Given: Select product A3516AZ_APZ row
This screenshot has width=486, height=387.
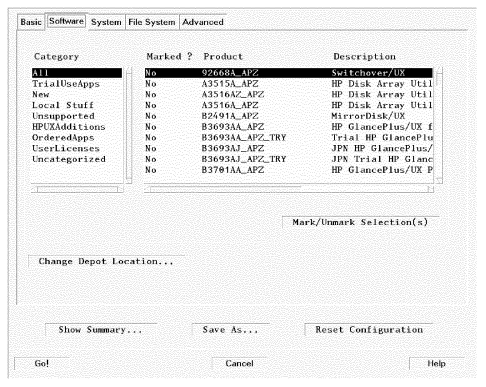Looking at the screenshot, I should (x=288, y=95).
